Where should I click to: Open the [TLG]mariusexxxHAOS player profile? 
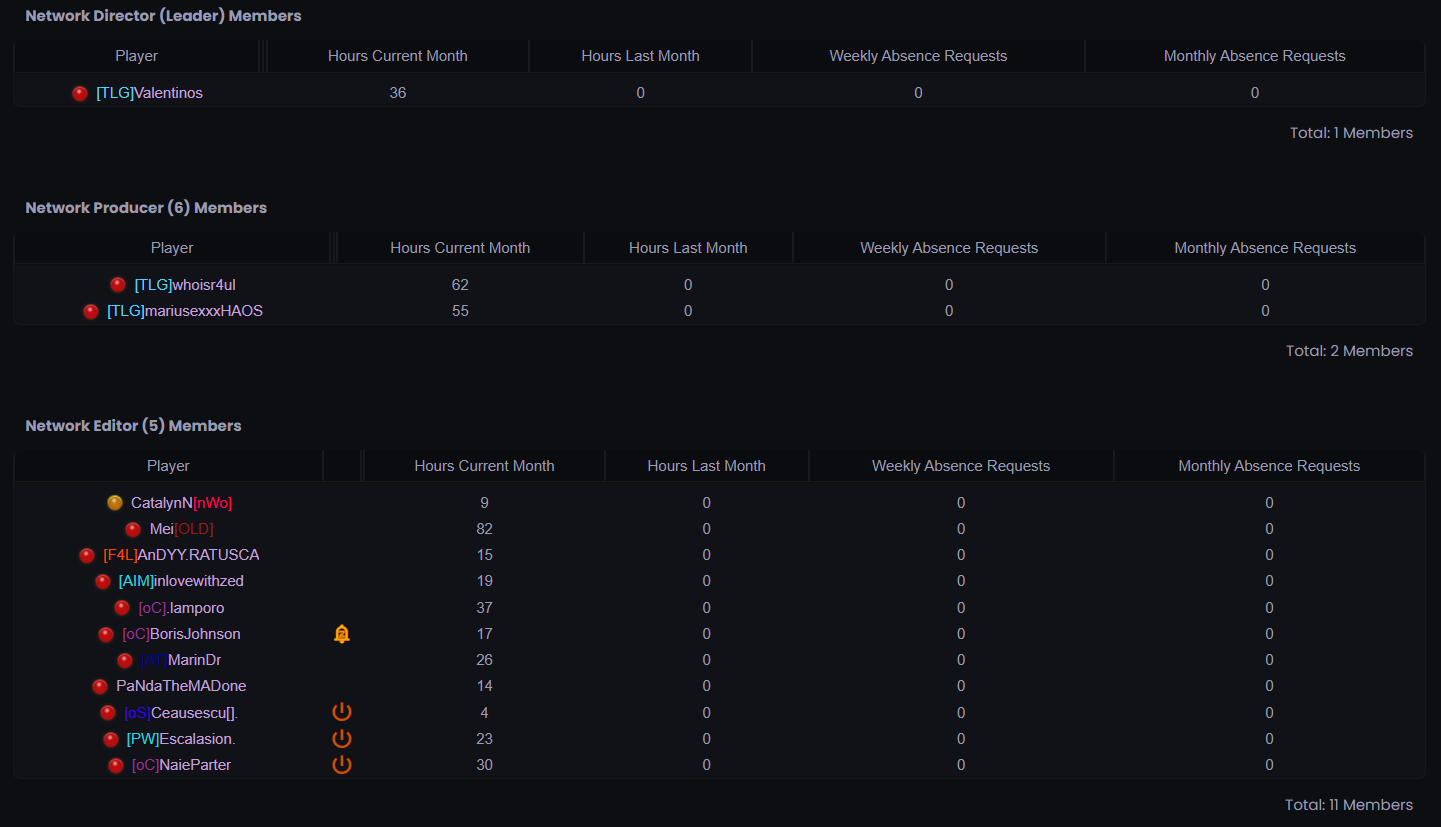pyautogui.click(x=185, y=311)
